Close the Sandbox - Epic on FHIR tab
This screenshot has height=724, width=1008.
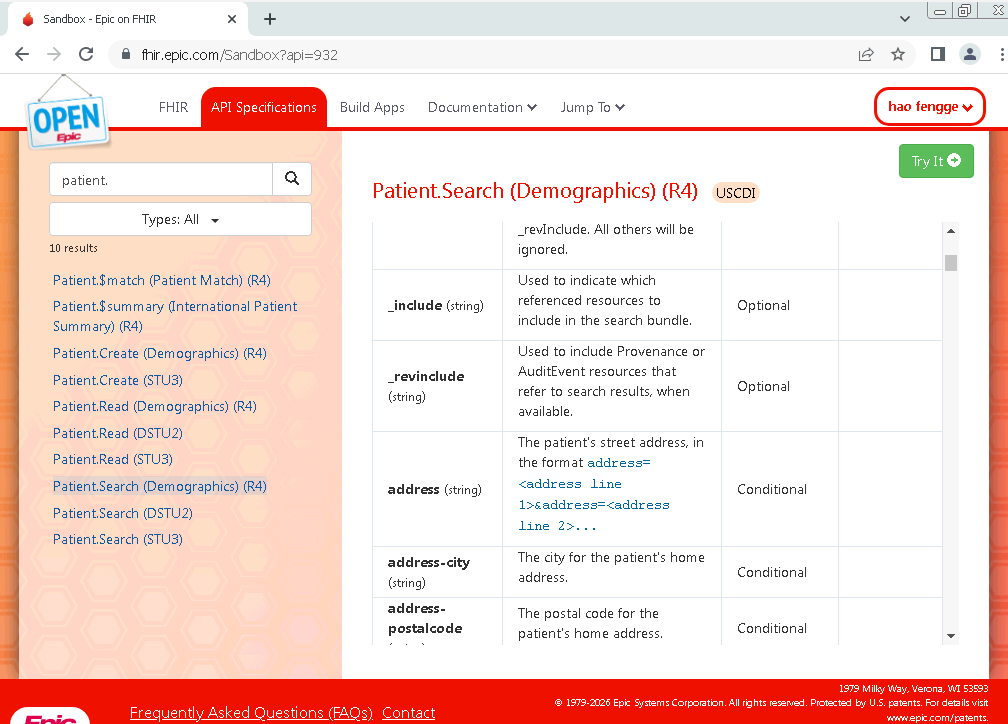tap(232, 19)
